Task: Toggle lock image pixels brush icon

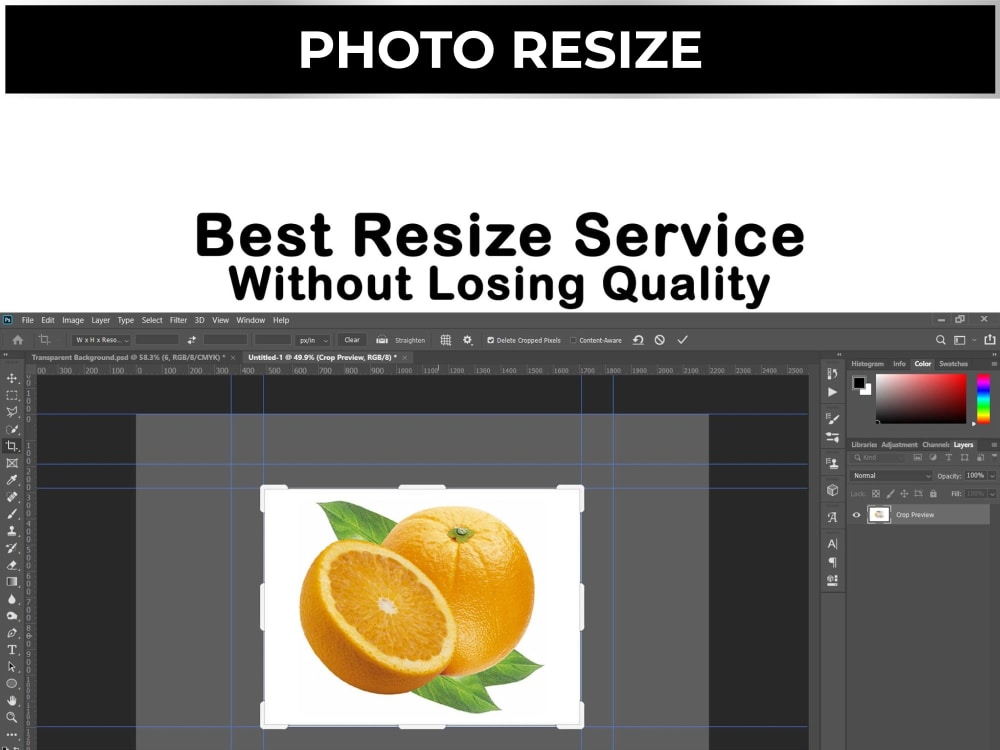Action: (x=890, y=494)
